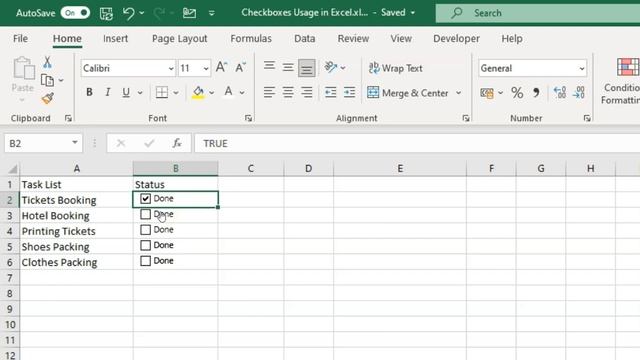Check the Clothes Packing Done checkbox

coord(145,260)
